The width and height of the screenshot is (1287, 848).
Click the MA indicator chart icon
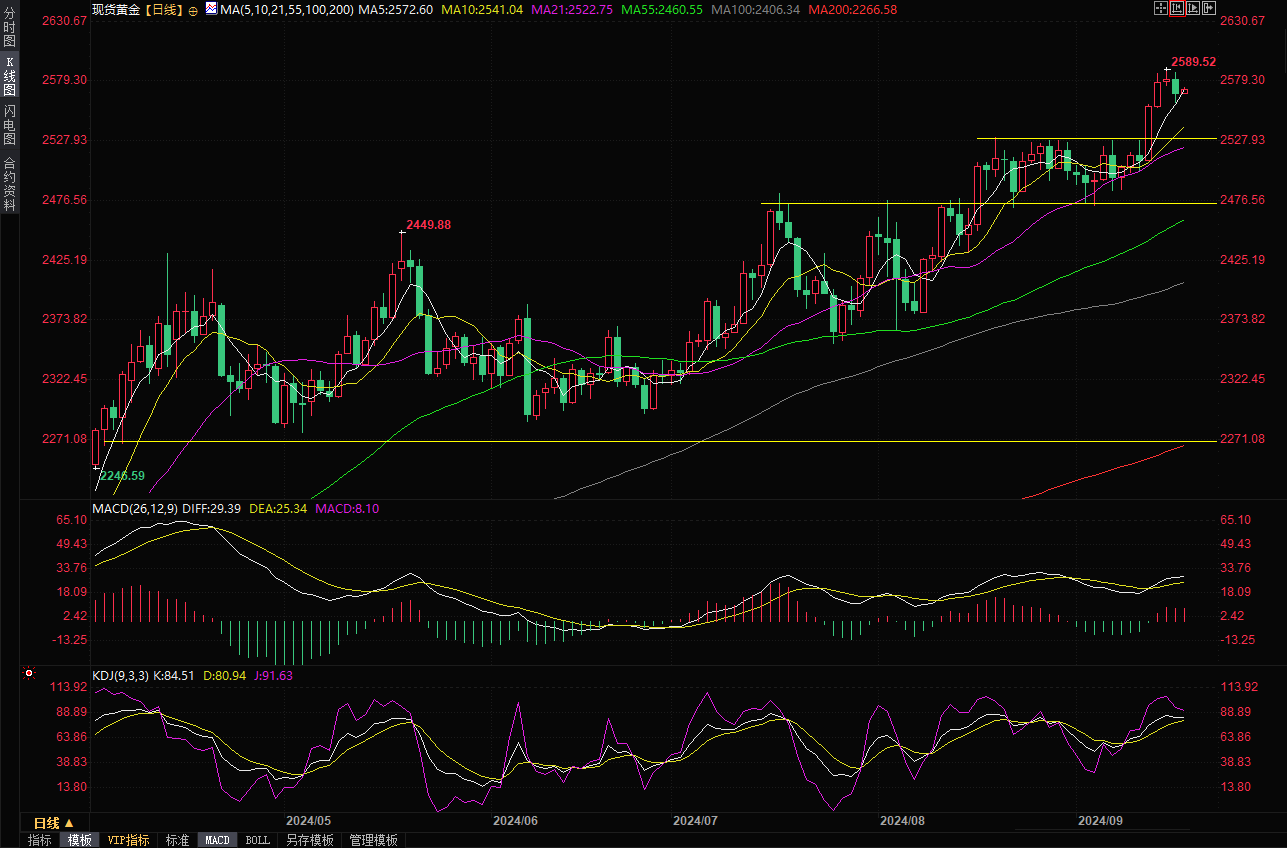(x=211, y=9)
